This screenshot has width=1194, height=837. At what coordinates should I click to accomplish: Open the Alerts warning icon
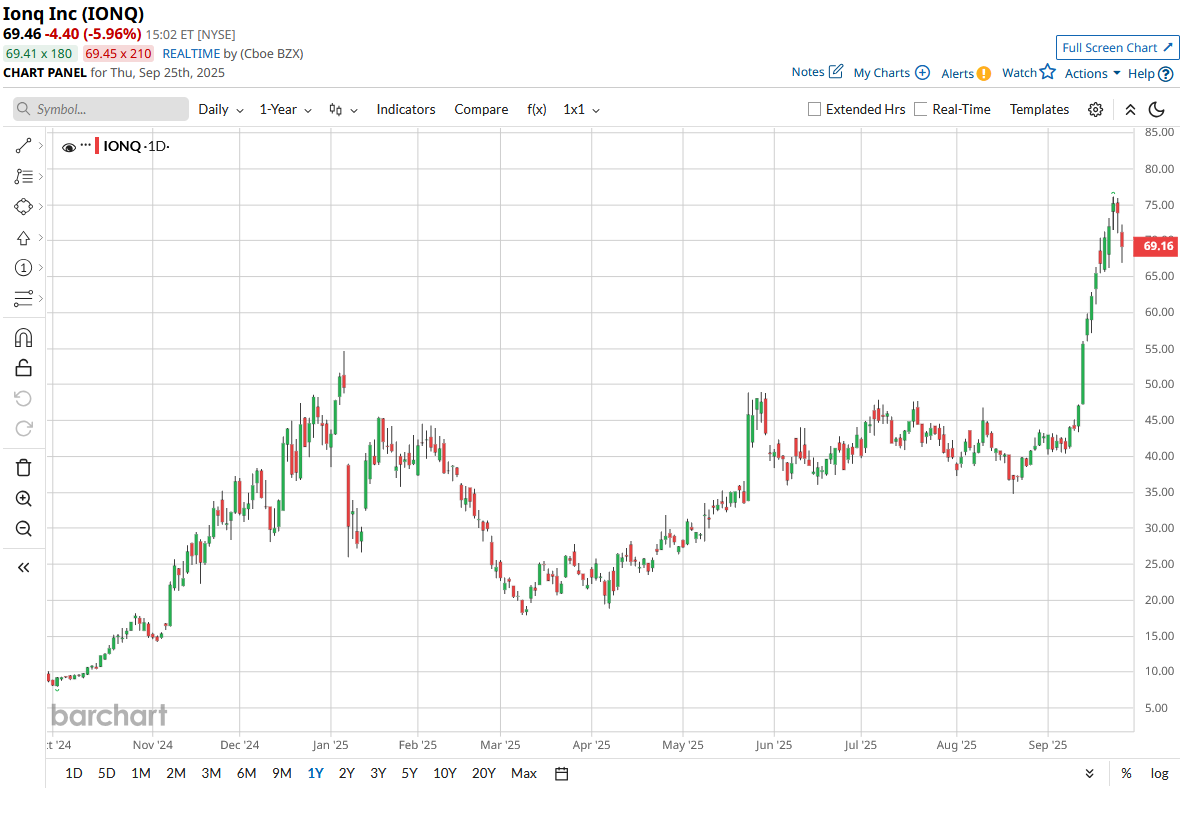[x=984, y=73]
